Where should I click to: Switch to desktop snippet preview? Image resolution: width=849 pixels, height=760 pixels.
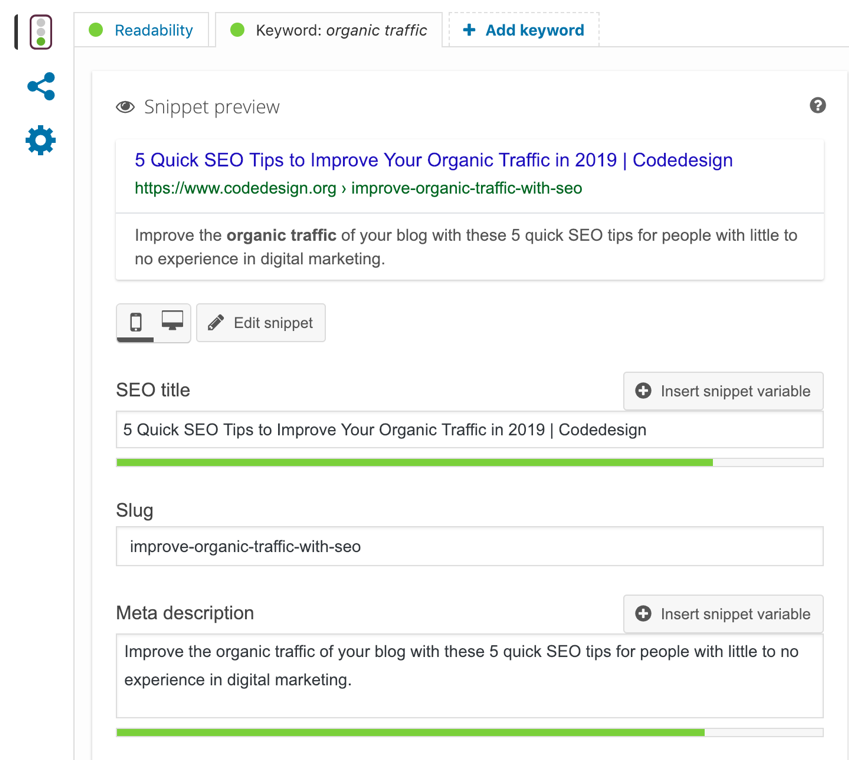[x=170, y=322]
